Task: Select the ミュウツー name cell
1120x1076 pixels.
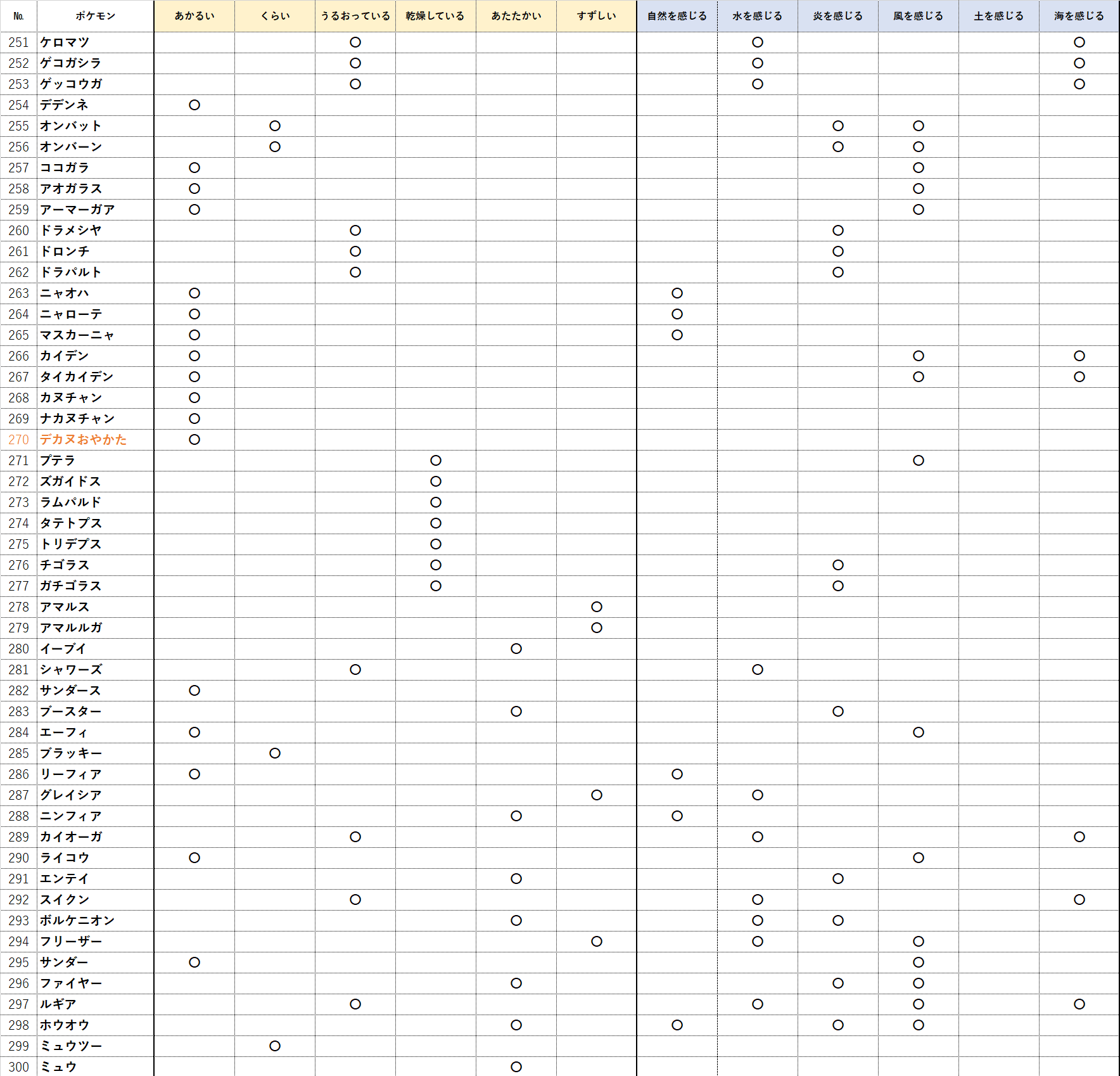Action: coord(71,1046)
